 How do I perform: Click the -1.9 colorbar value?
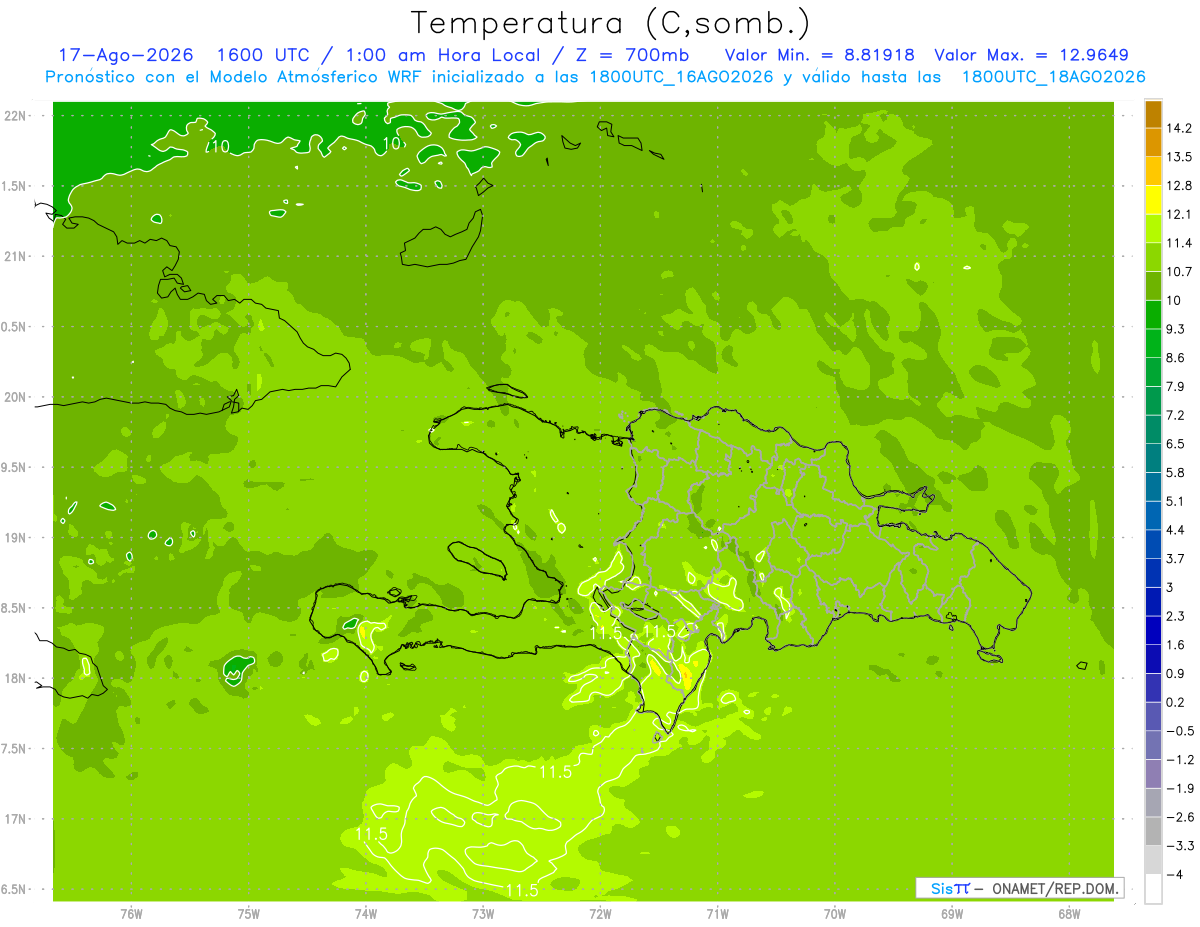pos(1180,788)
